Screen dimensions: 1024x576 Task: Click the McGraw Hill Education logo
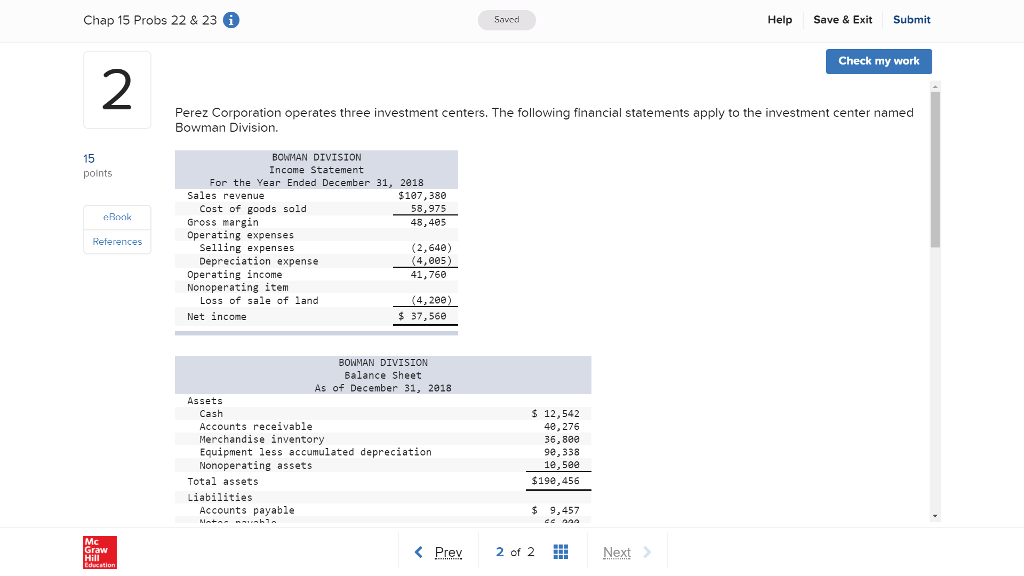[100, 552]
